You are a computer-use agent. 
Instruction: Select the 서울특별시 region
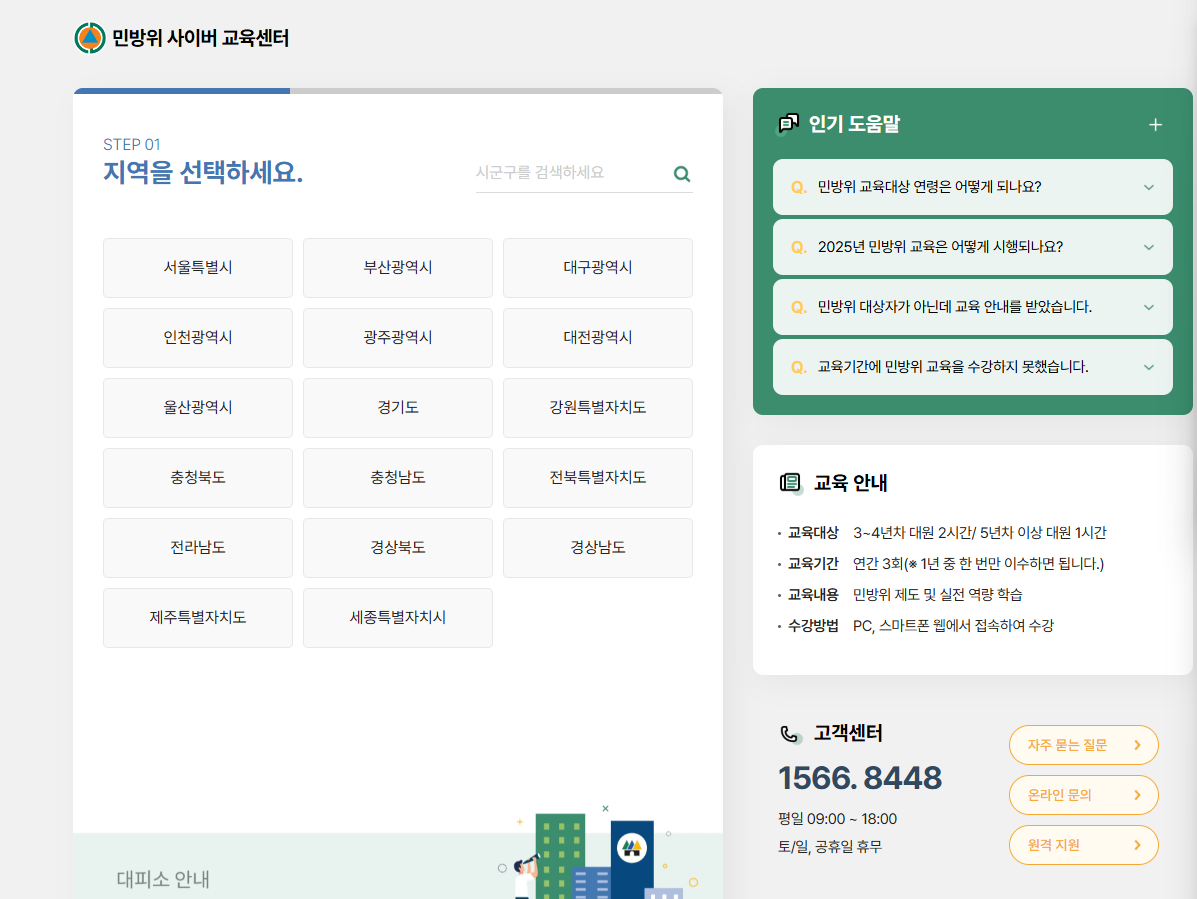coord(197,268)
